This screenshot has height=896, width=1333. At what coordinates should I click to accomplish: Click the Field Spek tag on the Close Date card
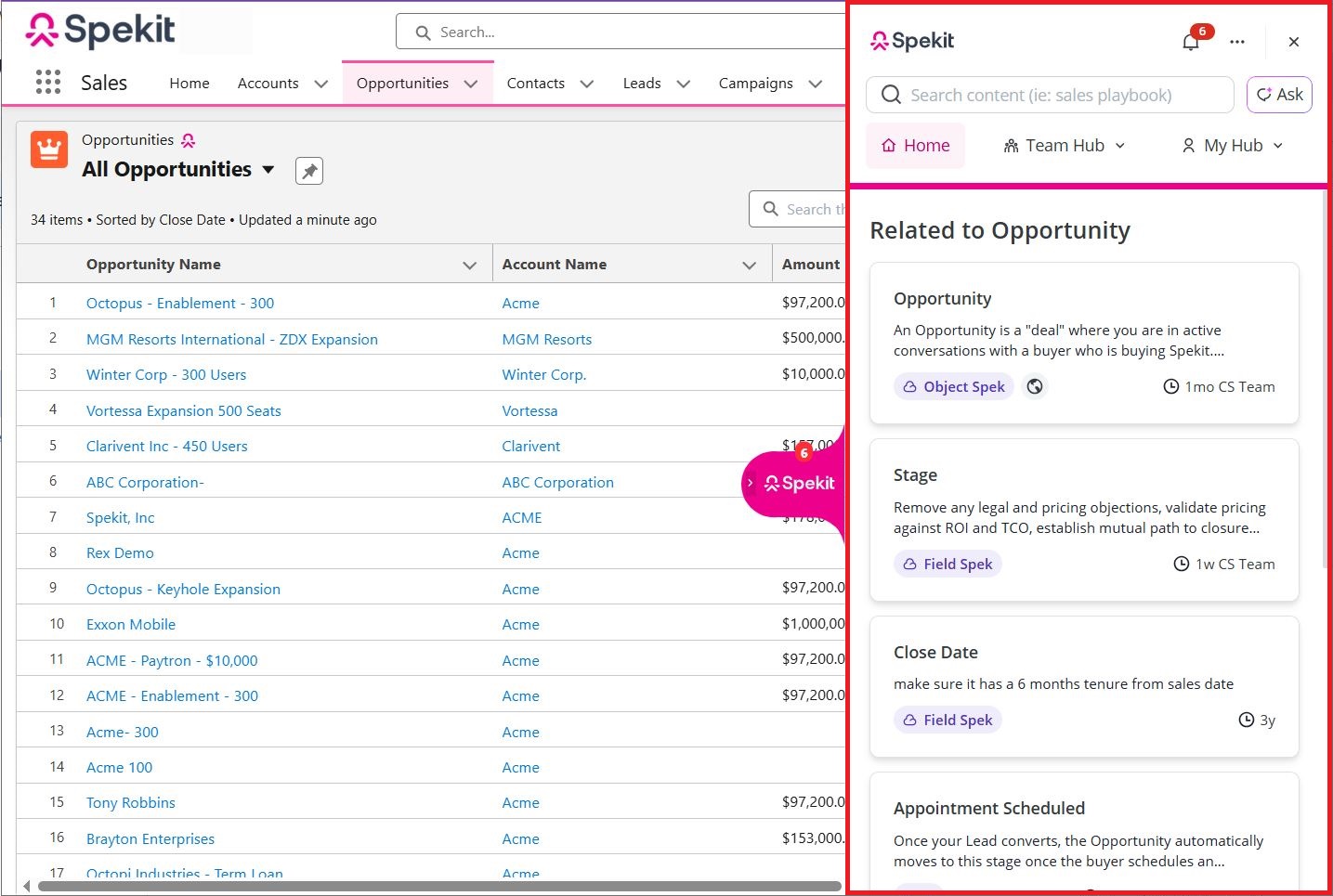[x=947, y=720]
